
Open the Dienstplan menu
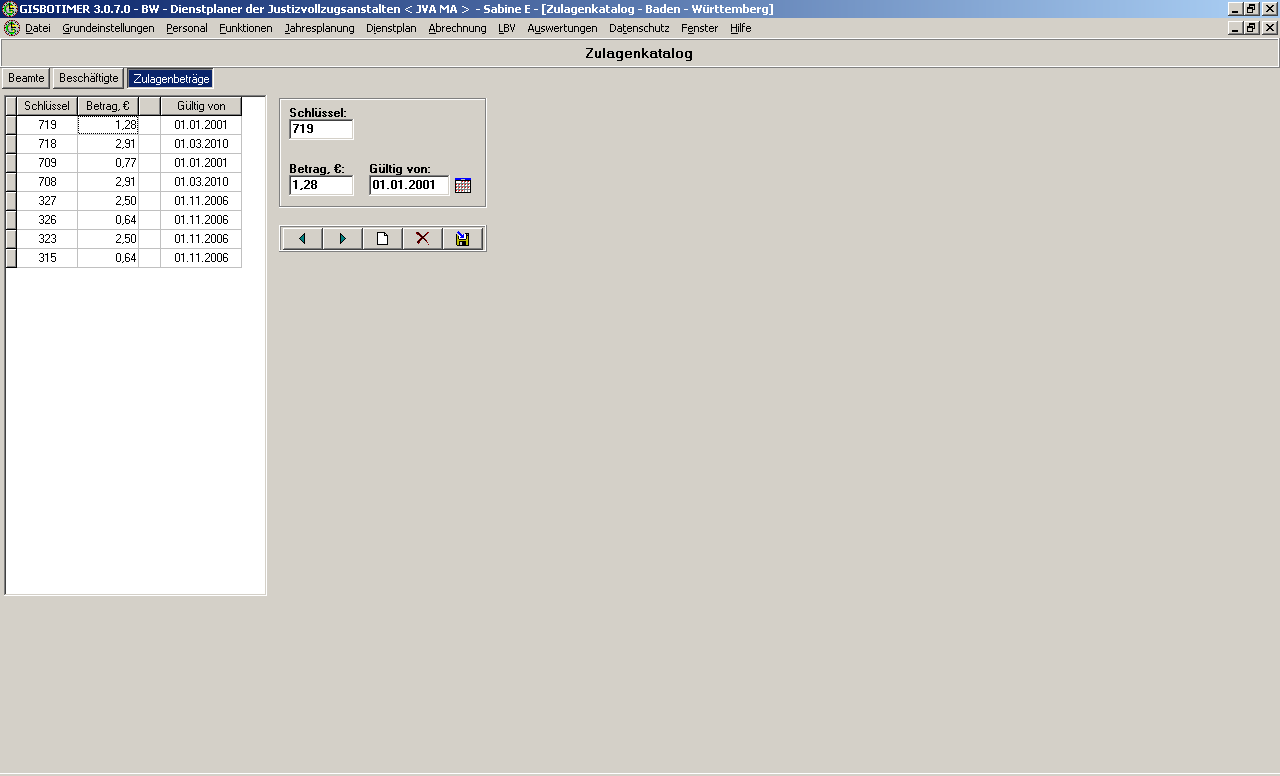point(391,28)
